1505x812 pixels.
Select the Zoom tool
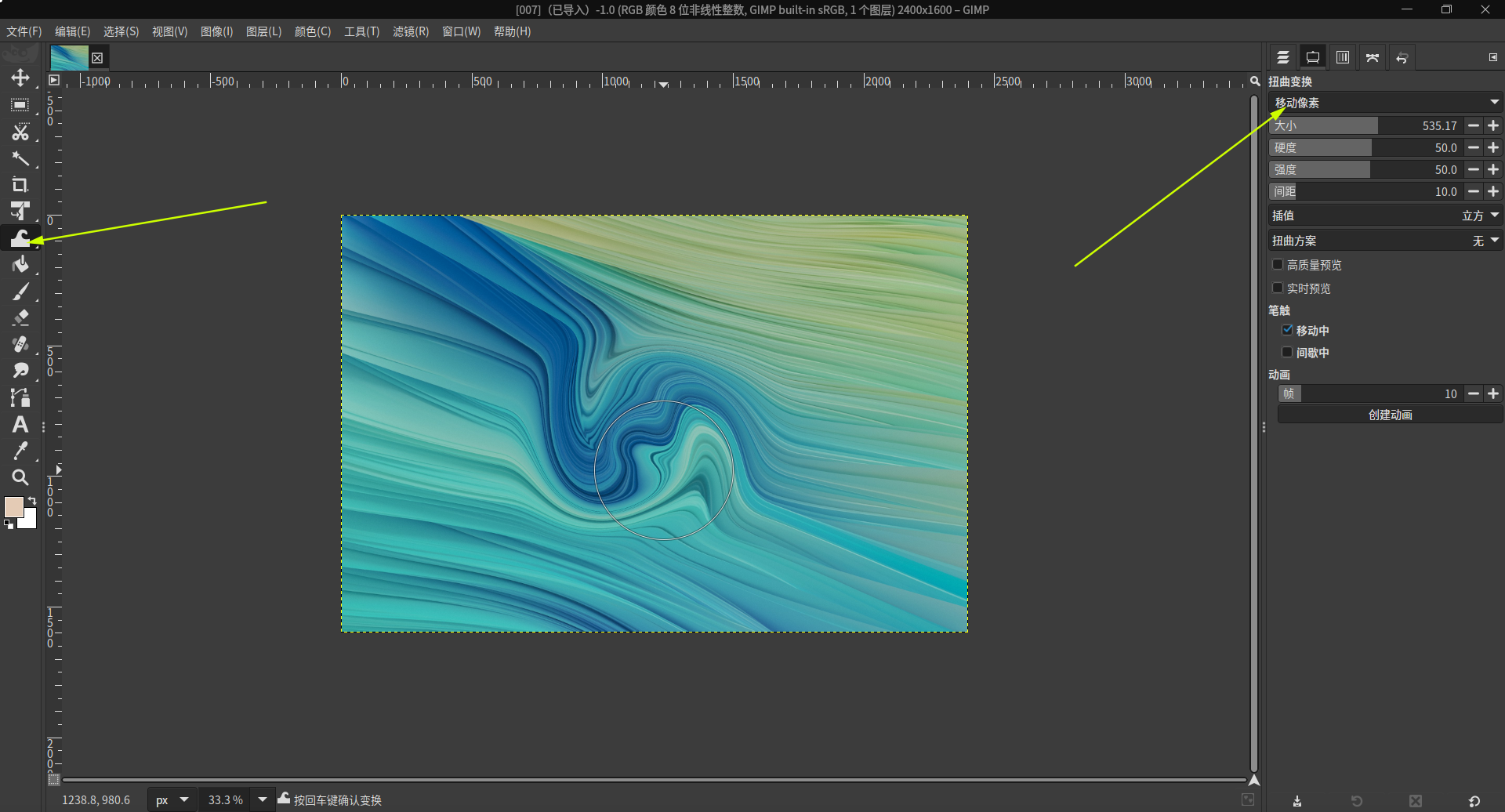tap(20, 477)
